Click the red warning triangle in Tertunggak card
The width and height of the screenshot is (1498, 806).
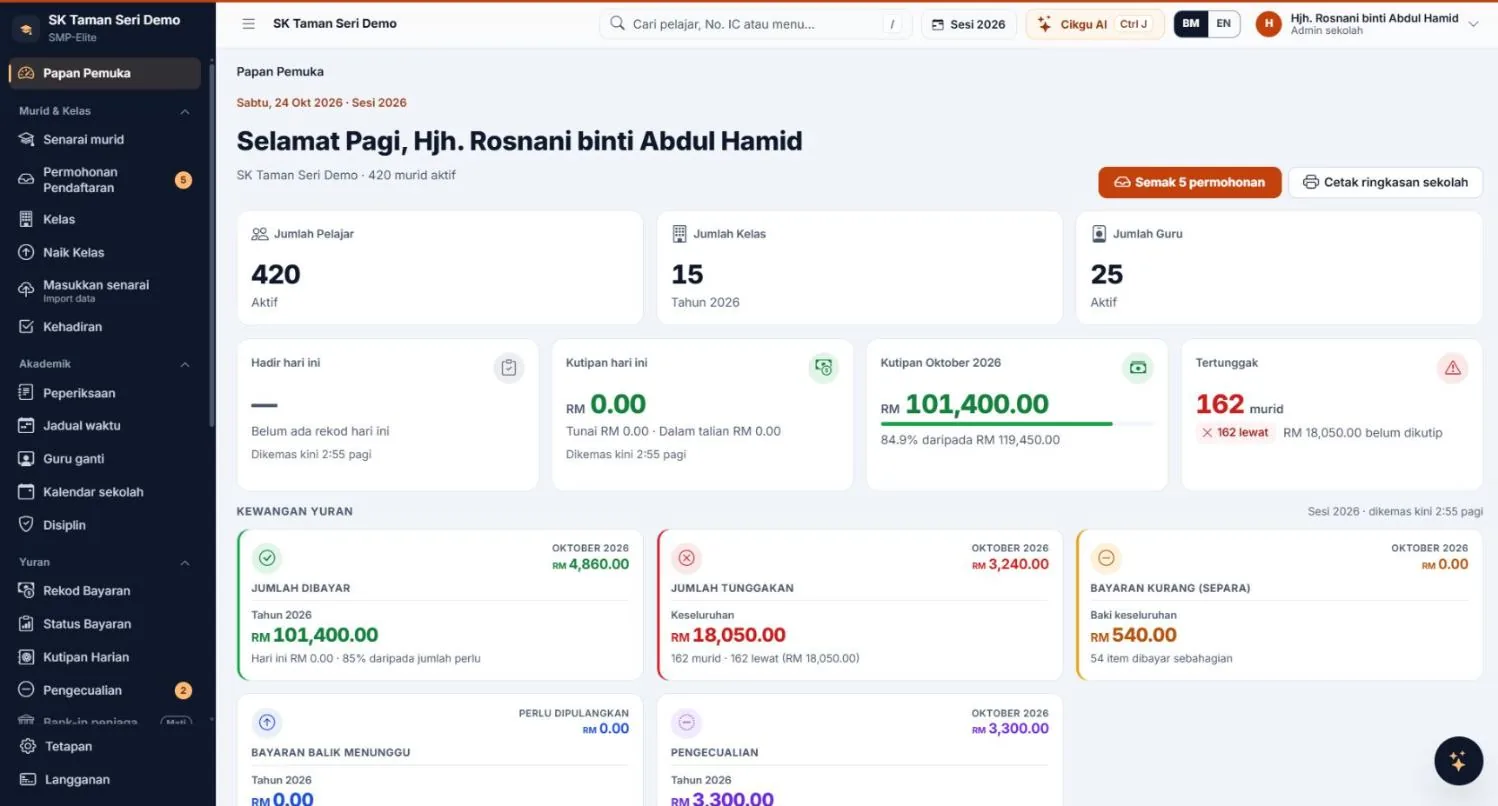pyautogui.click(x=1453, y=368)
